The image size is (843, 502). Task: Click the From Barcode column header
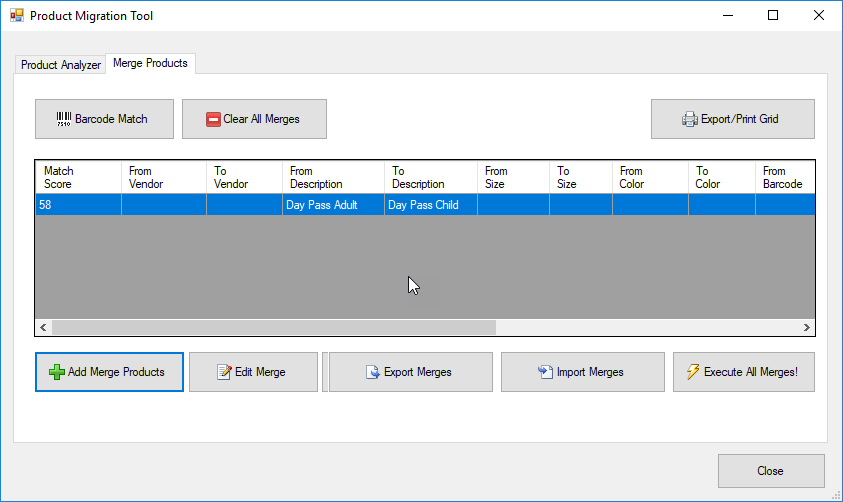(785, 177)
